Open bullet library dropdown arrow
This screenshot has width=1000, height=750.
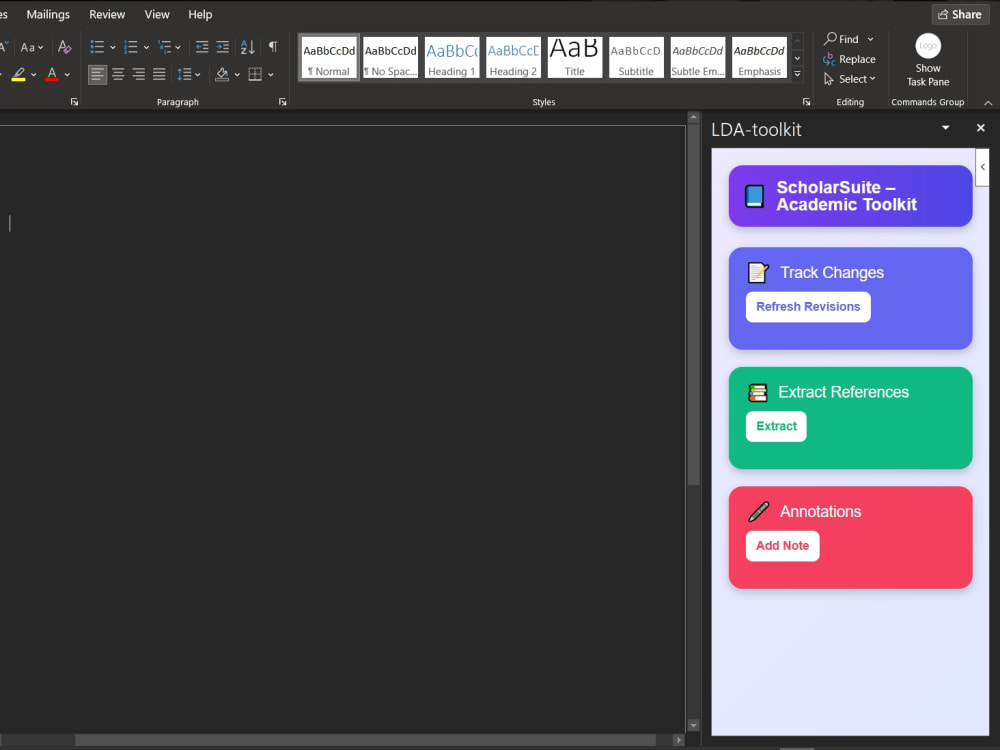(x=113, y=47)
